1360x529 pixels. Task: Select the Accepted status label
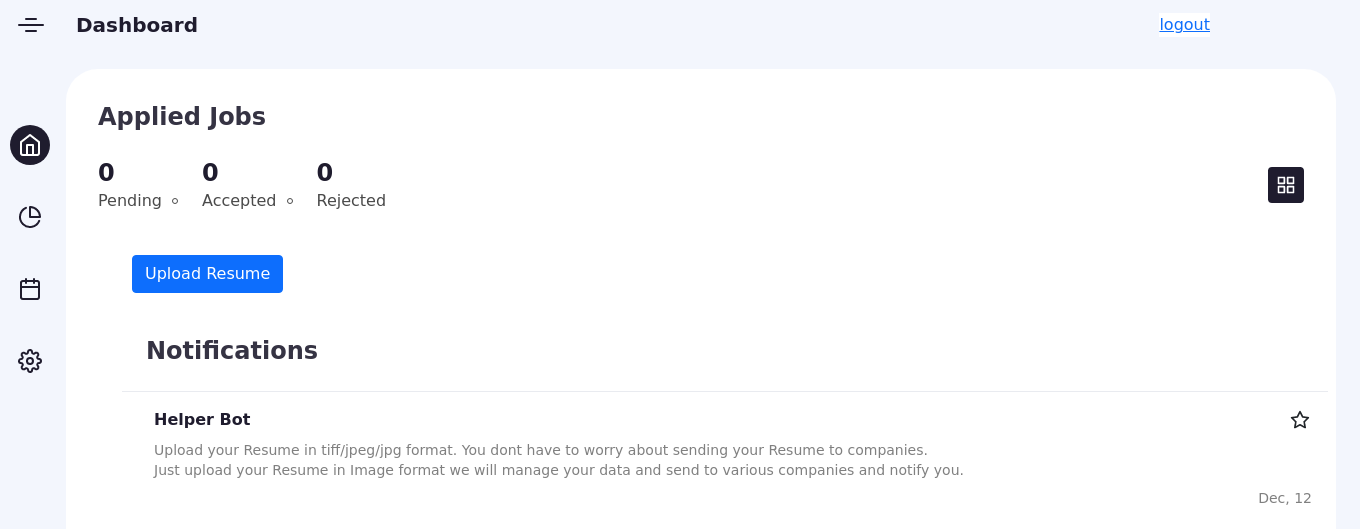click(x=238, y=200)
